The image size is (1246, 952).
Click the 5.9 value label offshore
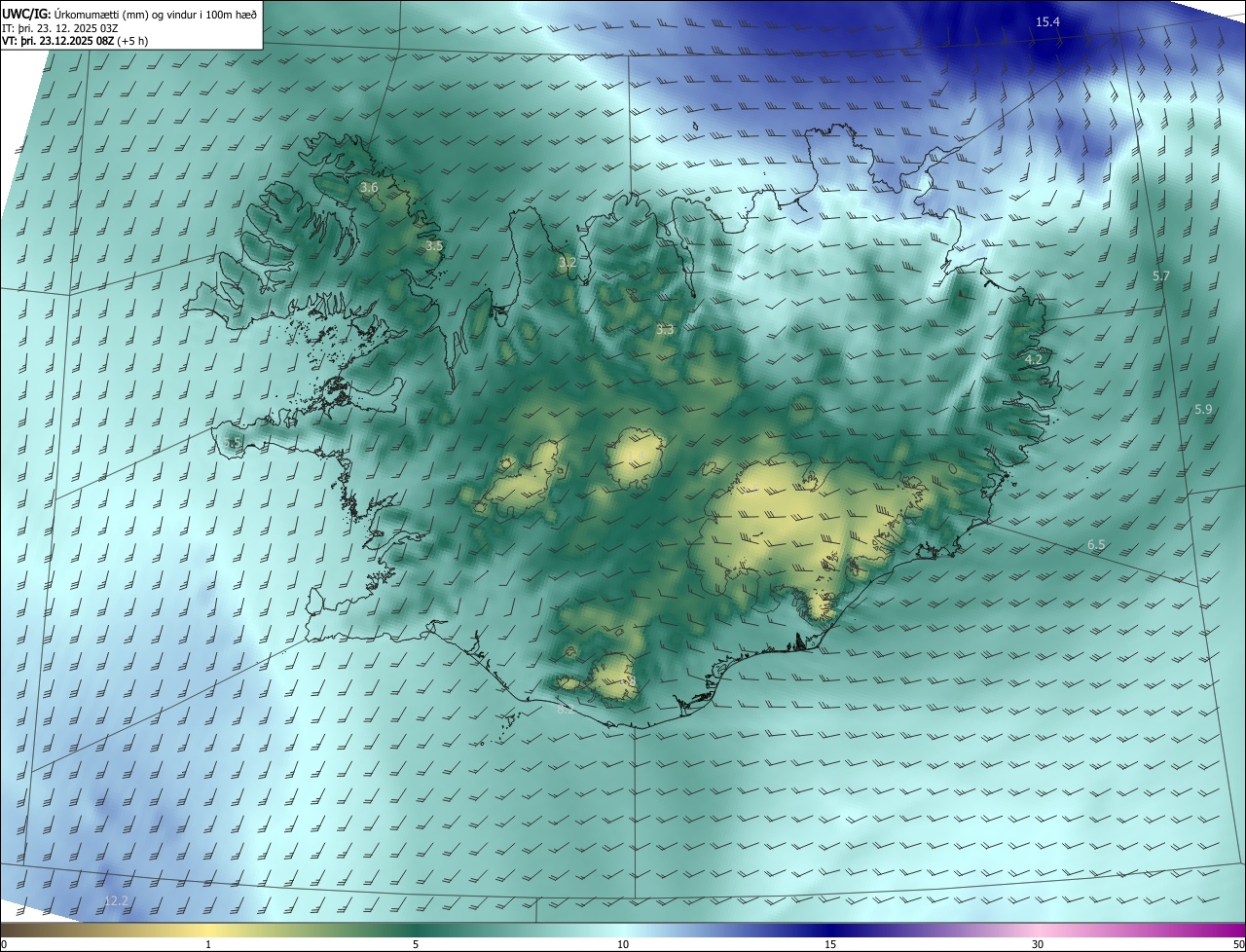pos(1204,410)
